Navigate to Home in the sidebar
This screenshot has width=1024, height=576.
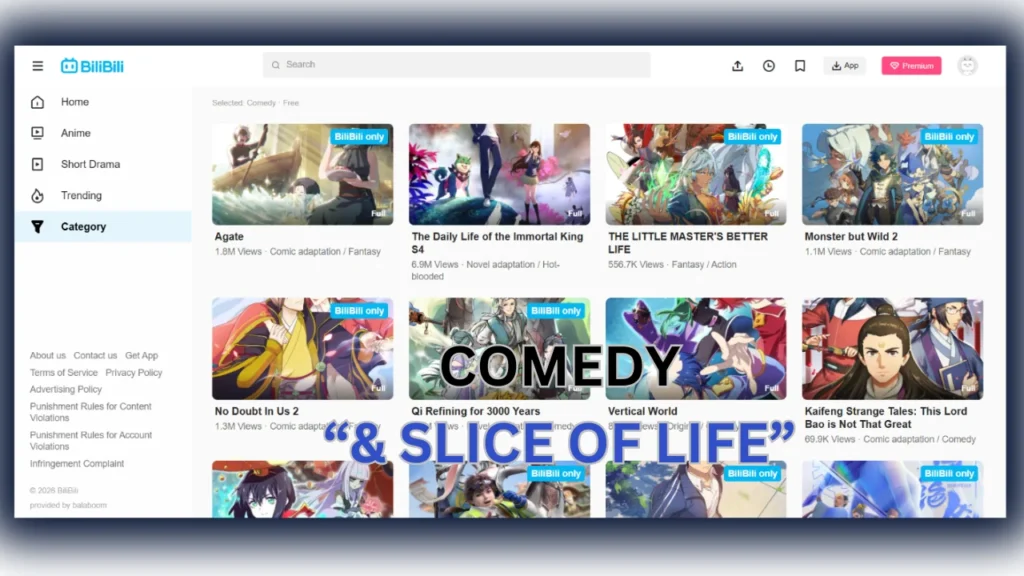pos(75,101)
